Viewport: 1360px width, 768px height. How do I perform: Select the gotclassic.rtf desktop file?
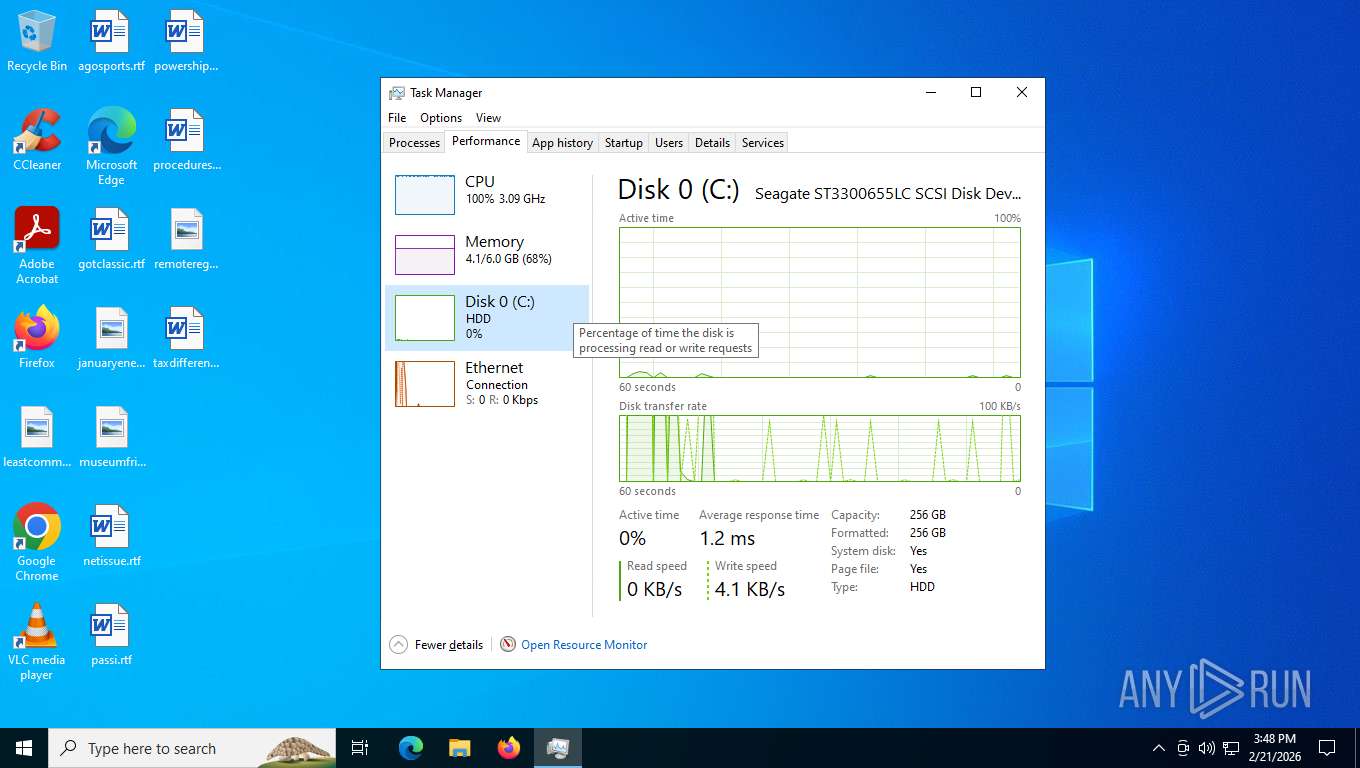point(110,240)
